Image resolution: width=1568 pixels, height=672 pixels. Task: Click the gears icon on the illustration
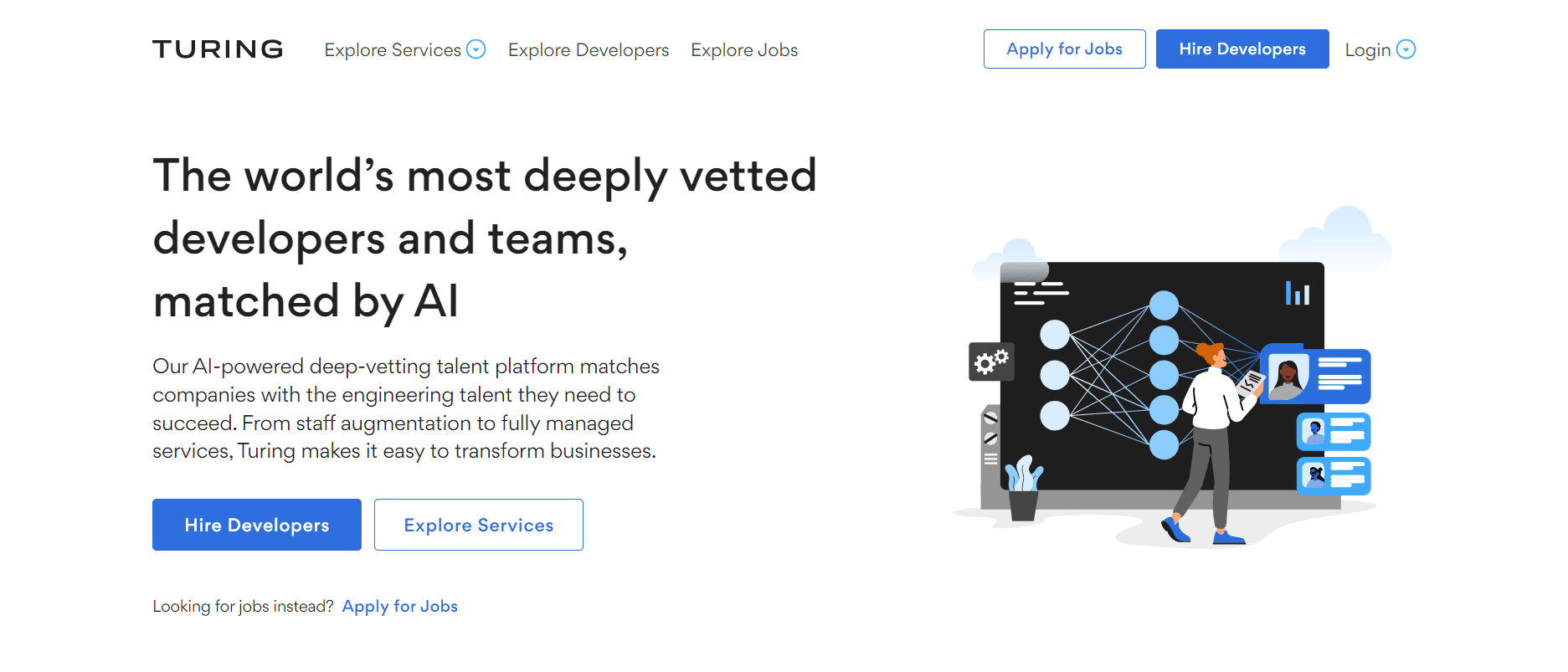pyautogui.click(x=991, y=362)
